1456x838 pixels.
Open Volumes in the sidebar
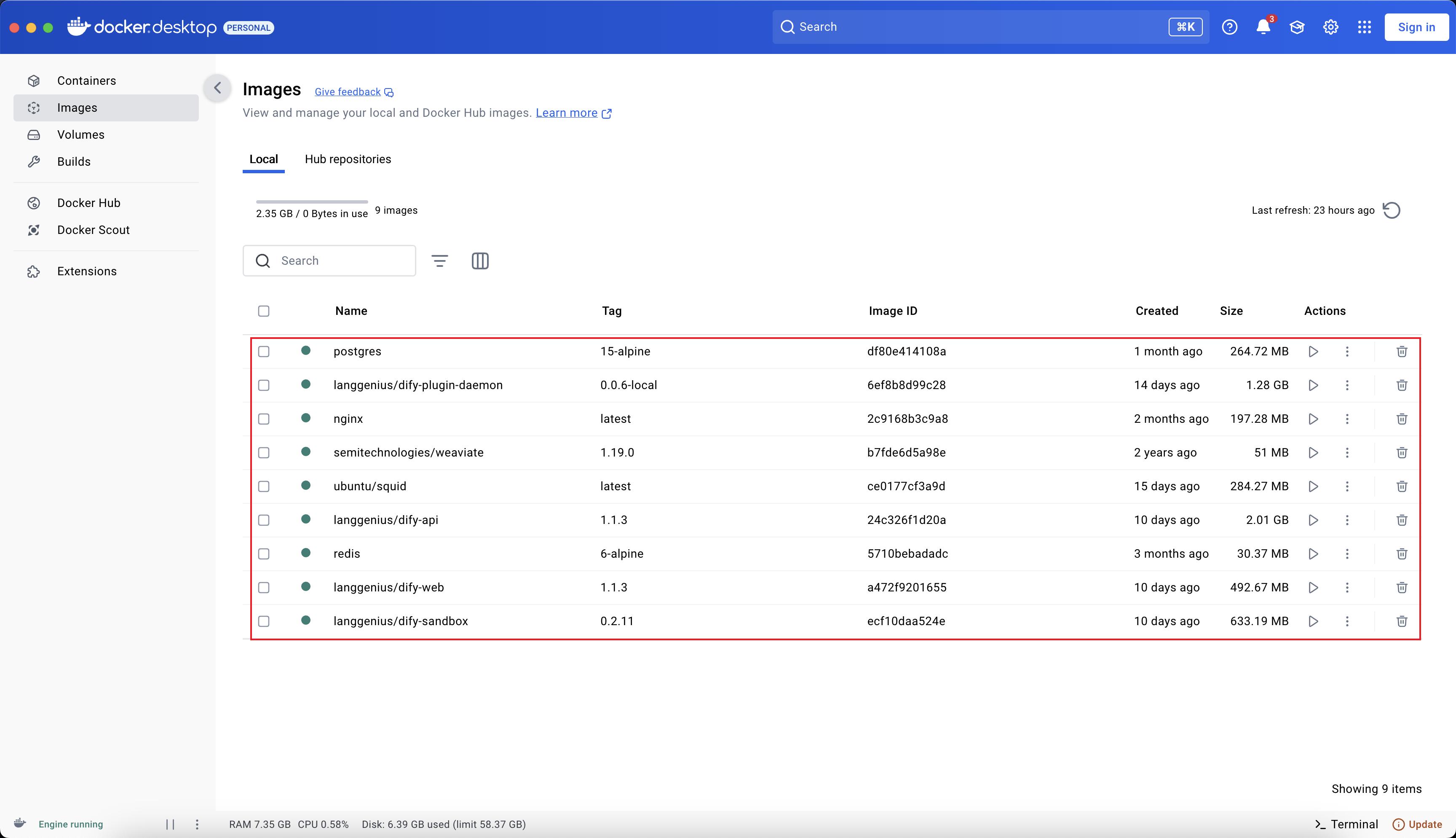(106, 135)
